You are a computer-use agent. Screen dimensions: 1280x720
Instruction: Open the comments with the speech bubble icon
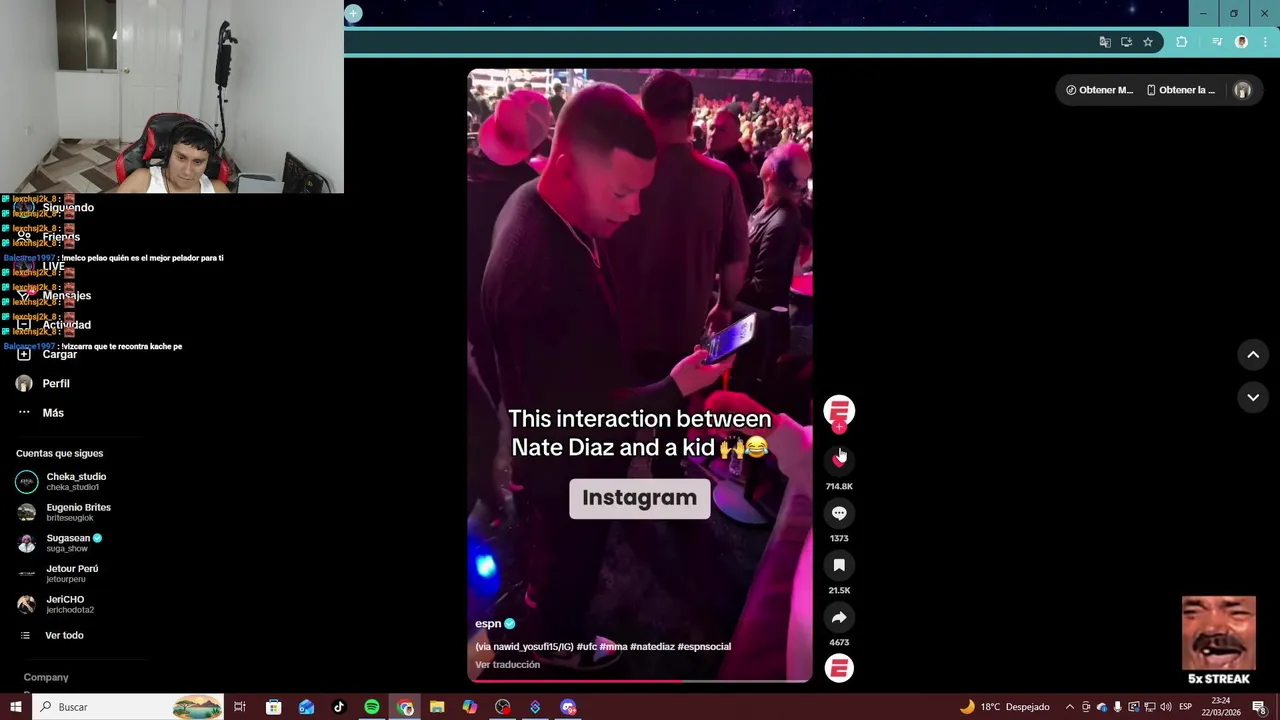839,513
